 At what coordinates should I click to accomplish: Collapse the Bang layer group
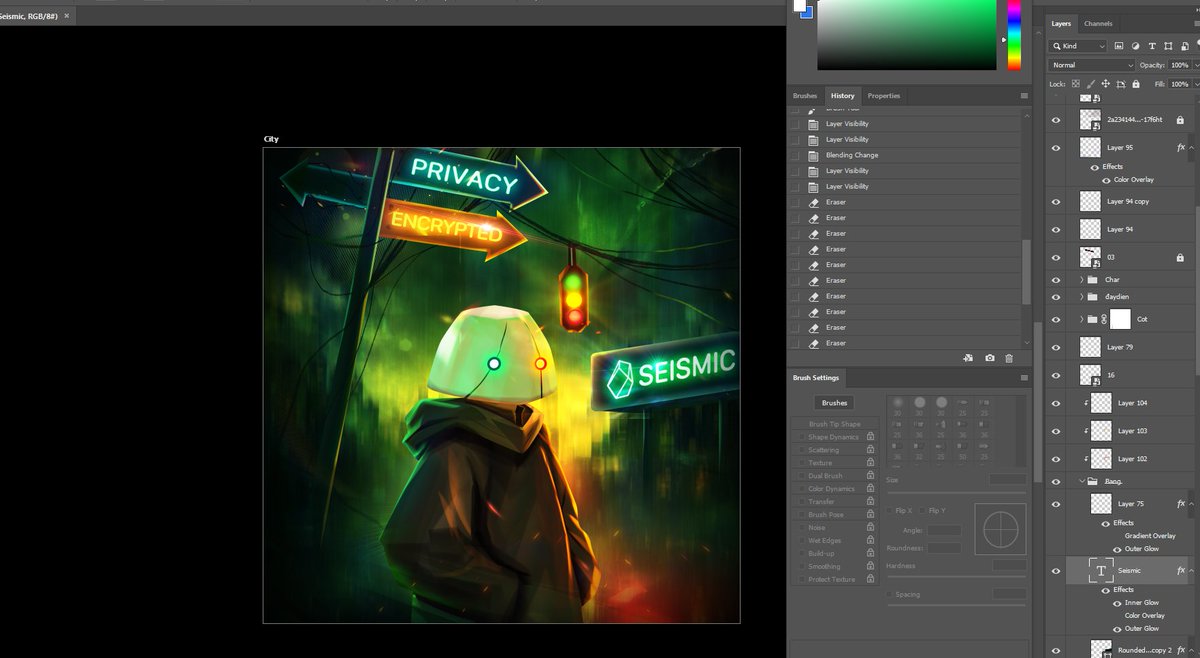[1082, 481]
